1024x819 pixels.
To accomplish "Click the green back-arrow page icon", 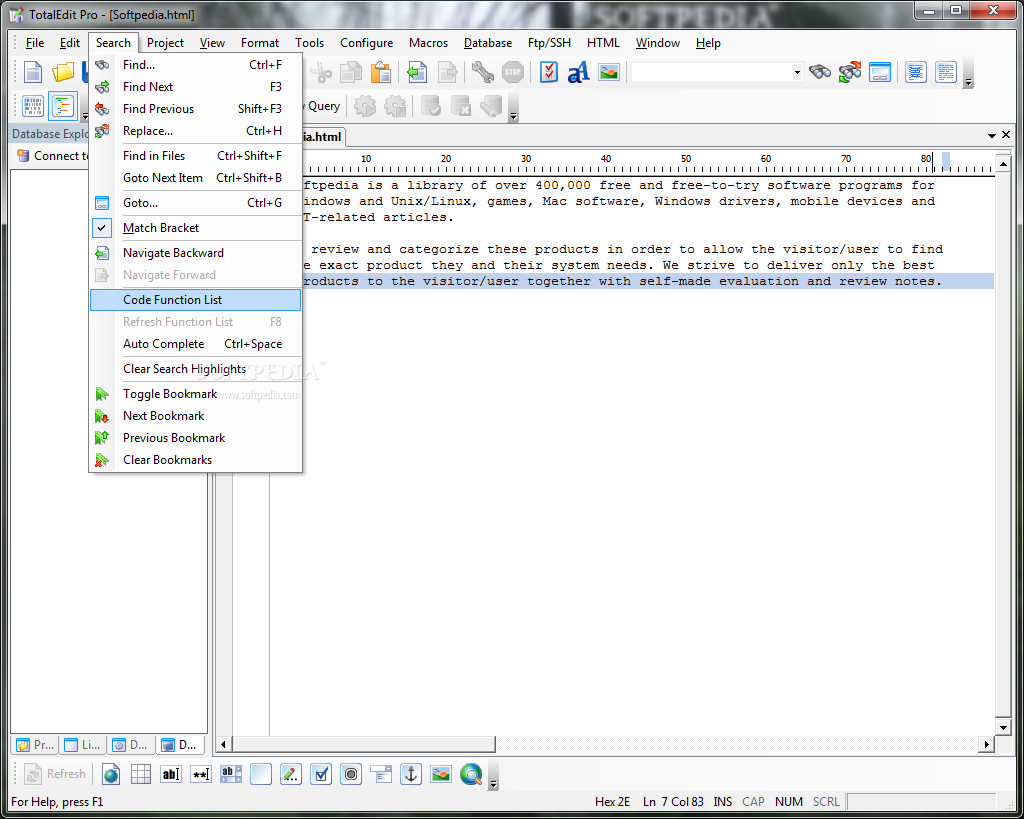I will (x=416, y=72).
